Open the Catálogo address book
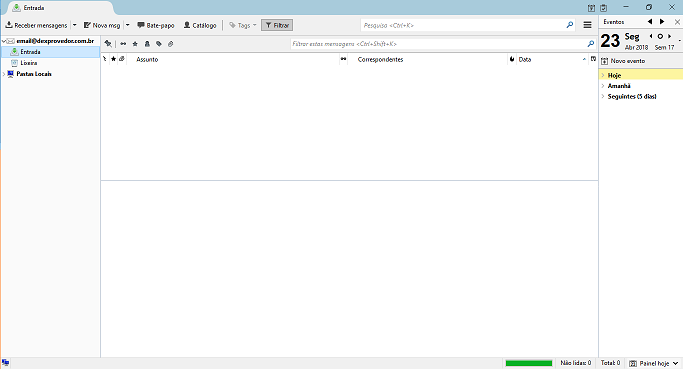The width and height of the screenshot is (683, 369). click(x=200, y=25)
